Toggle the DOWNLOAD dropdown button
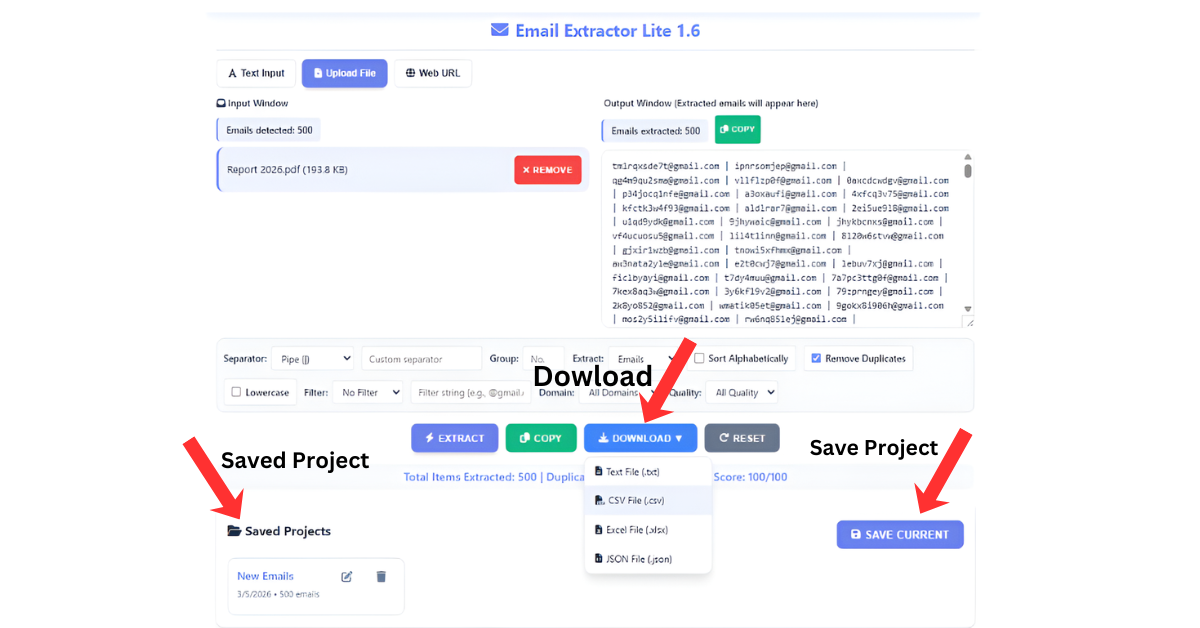 [641, 438]
